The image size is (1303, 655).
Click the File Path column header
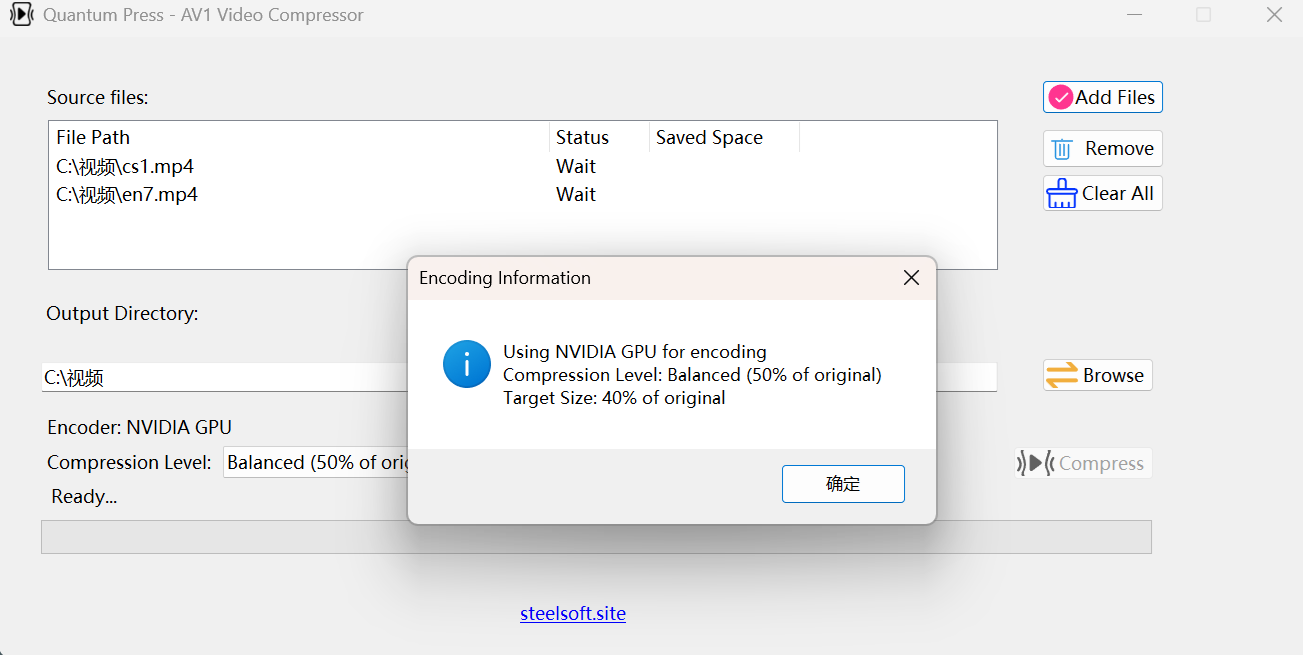coord(93,137)
